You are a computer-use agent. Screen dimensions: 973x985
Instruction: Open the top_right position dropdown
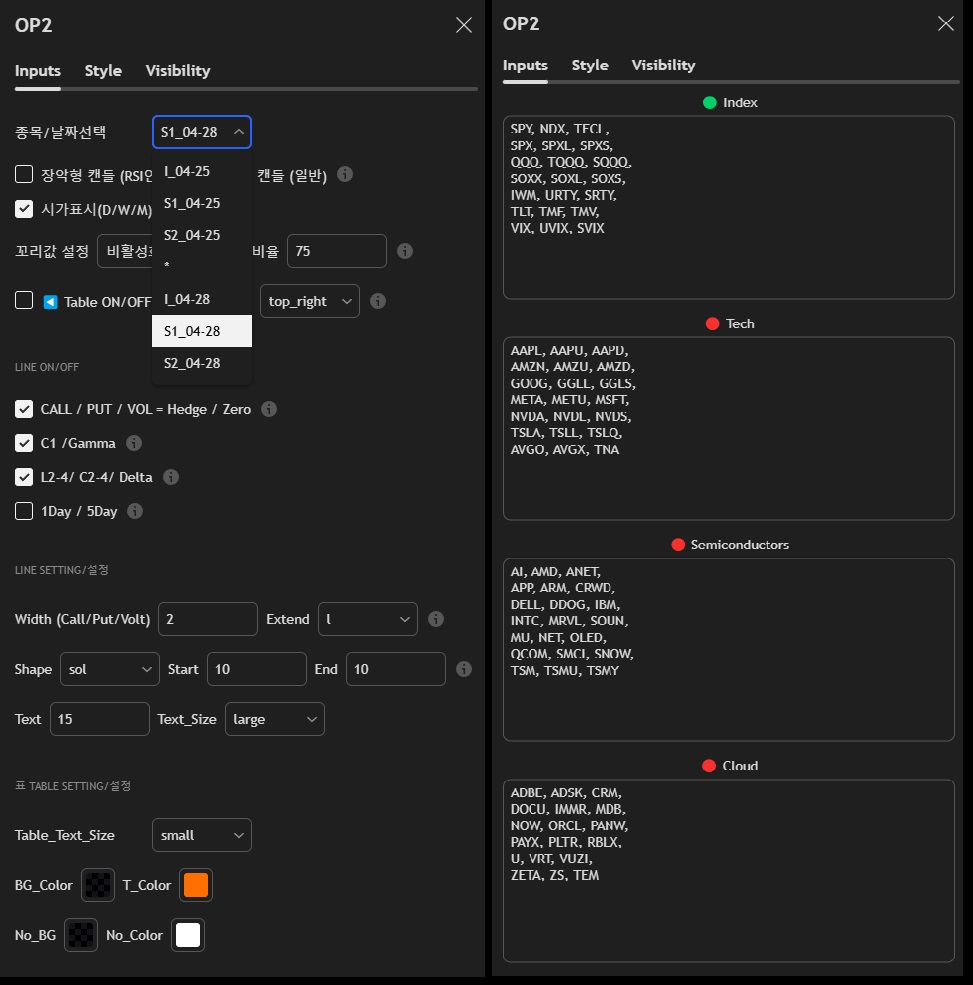(310, 301)
